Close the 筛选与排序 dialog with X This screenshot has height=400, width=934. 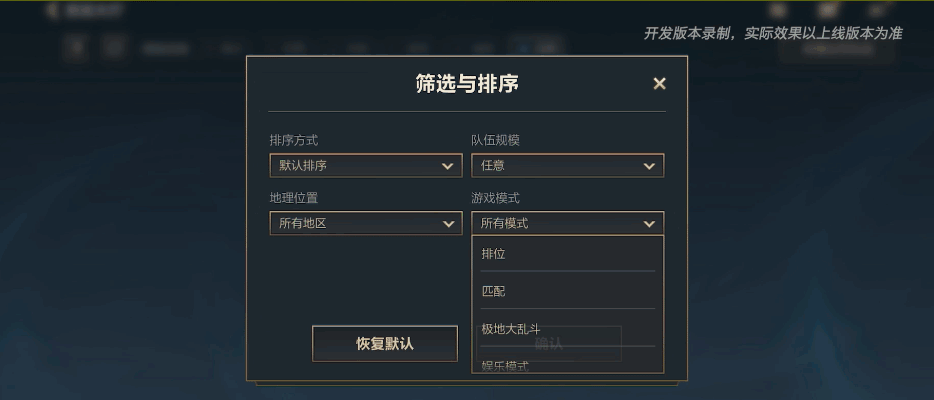(659, 84)
